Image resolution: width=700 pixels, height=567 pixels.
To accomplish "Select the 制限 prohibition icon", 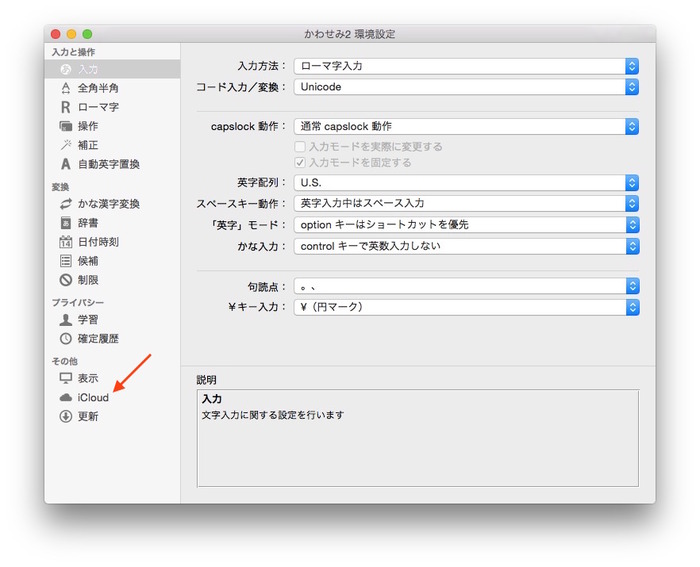I will point(66,280).
